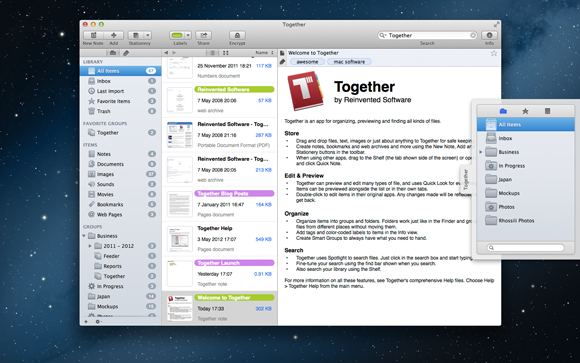This screenshot has height=363, width=580.
Task: Open the Share toolbar icon
Action: point(203,35)
